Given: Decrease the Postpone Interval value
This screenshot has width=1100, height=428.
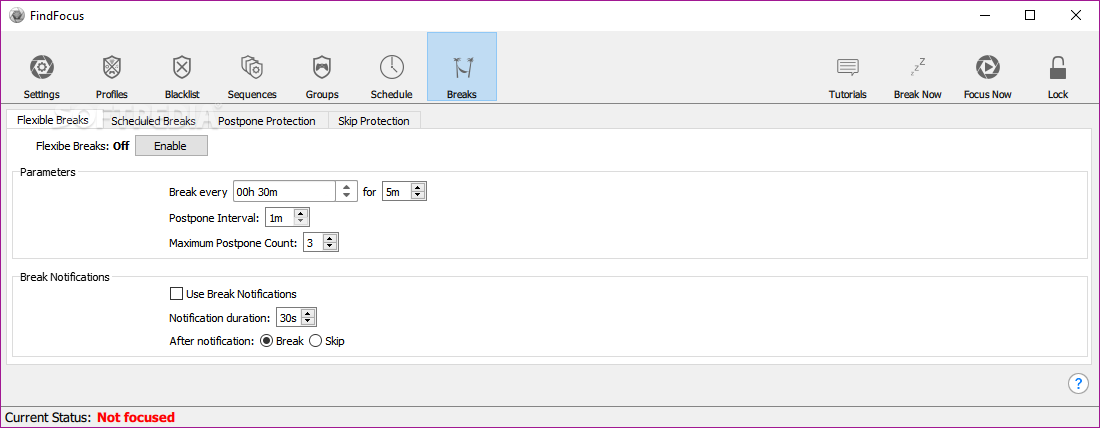Looking at the screenshot, I should point(302,222).
